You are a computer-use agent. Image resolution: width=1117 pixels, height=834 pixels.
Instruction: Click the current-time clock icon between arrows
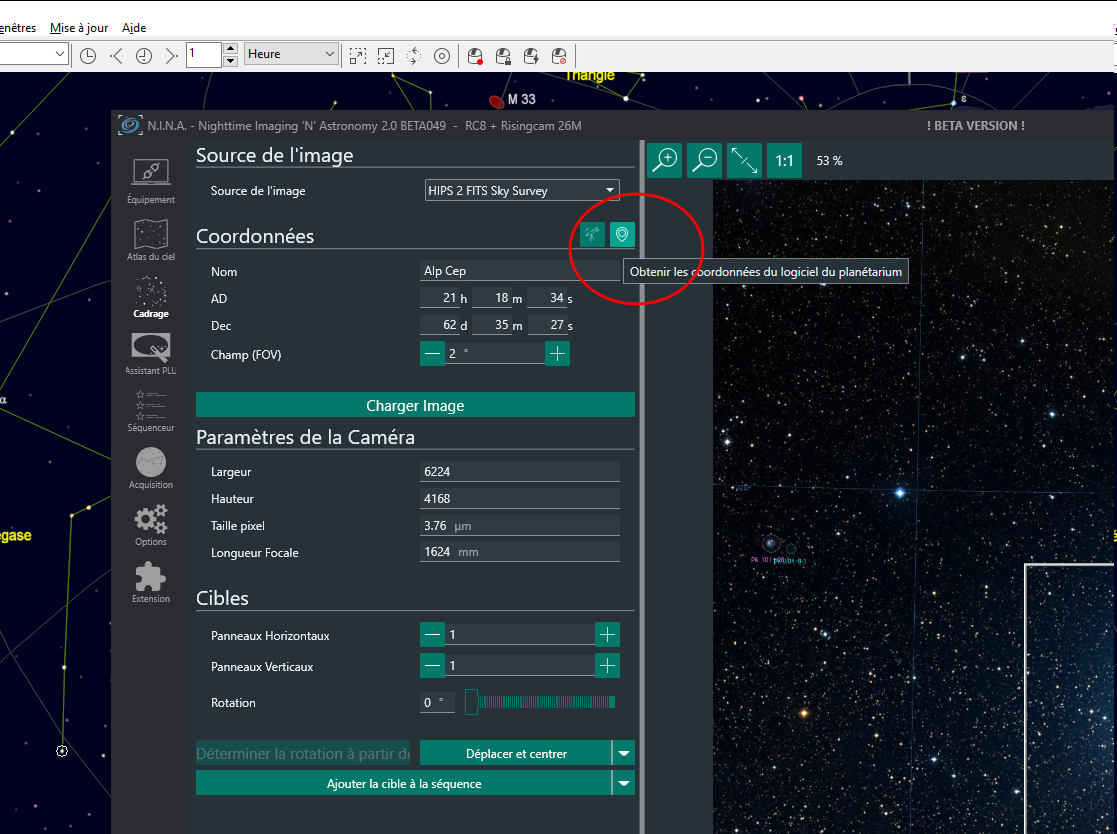[144, 56]
